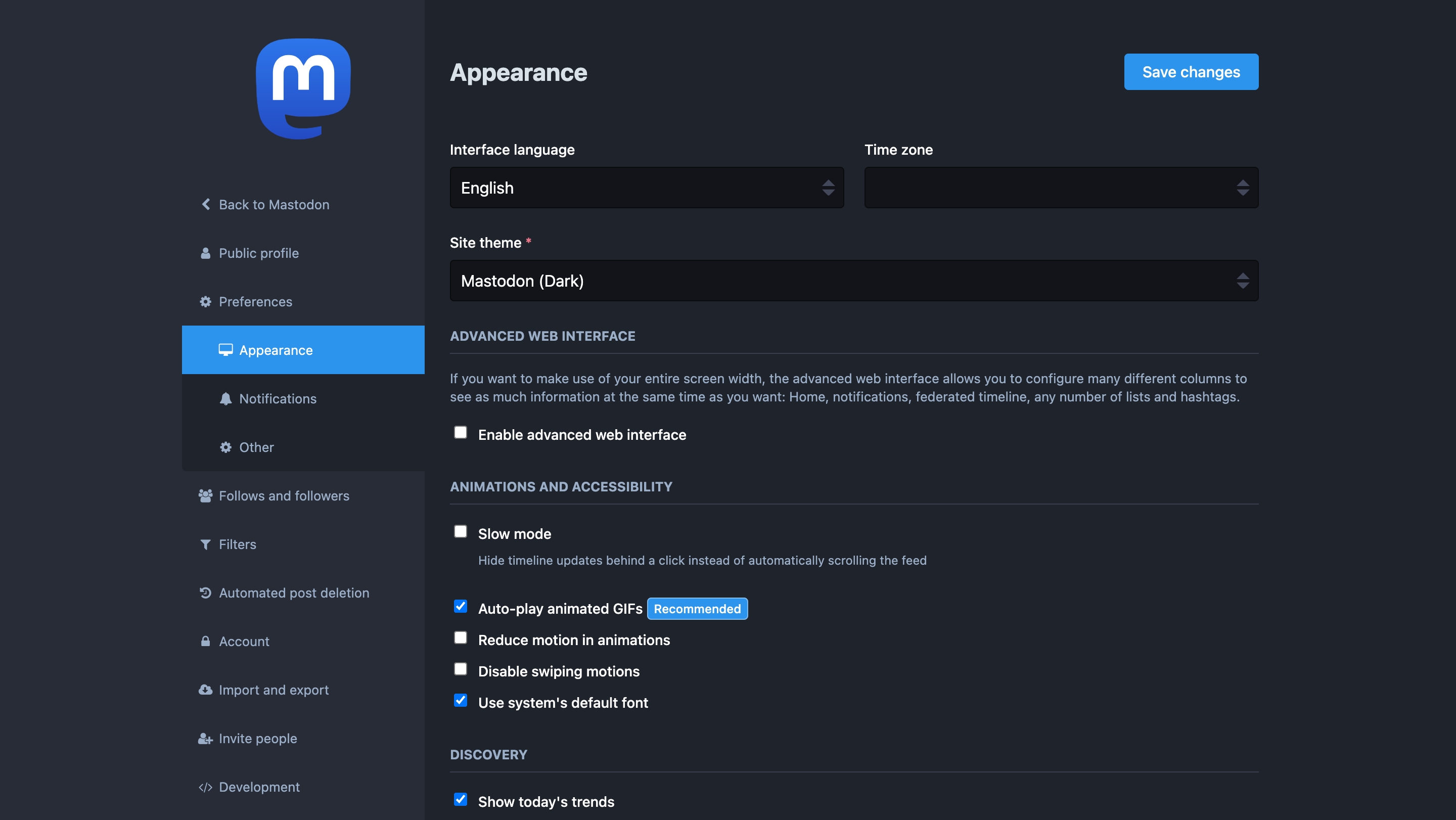Open the Interface language dropdown
The height and width of the screenshot is (820, 1456).
coord(647,188)
